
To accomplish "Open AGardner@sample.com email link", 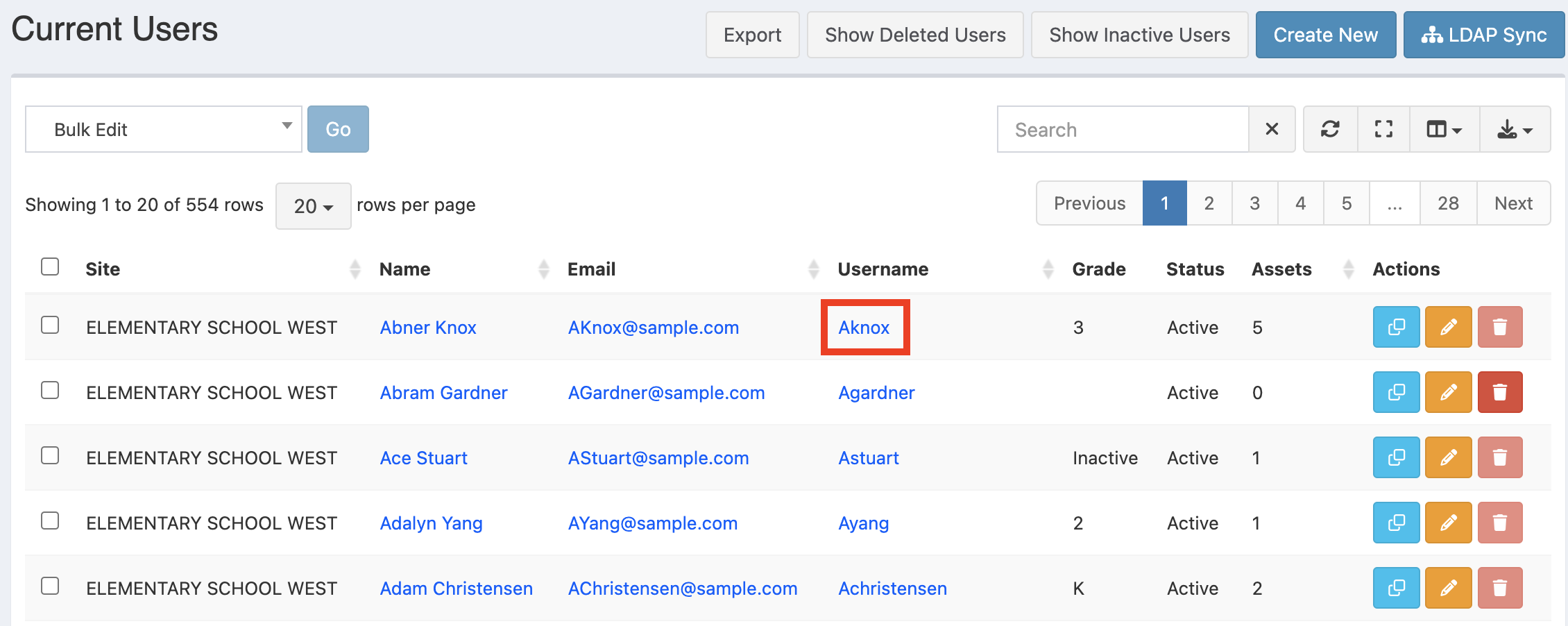I will click(666, 393).
